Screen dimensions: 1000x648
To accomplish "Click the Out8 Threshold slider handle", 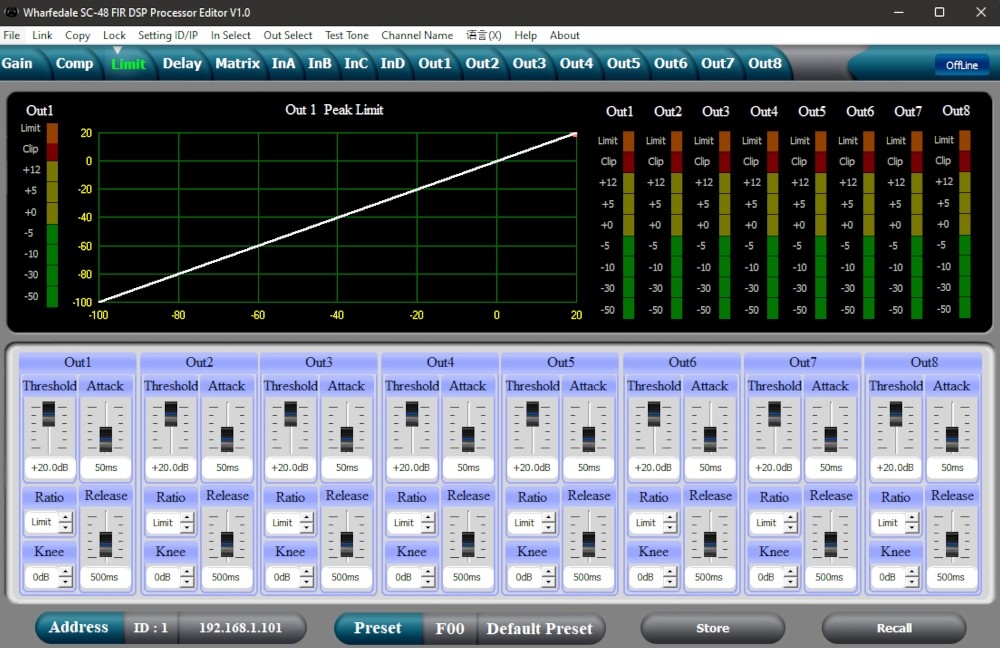I will [x=896, y=414].
